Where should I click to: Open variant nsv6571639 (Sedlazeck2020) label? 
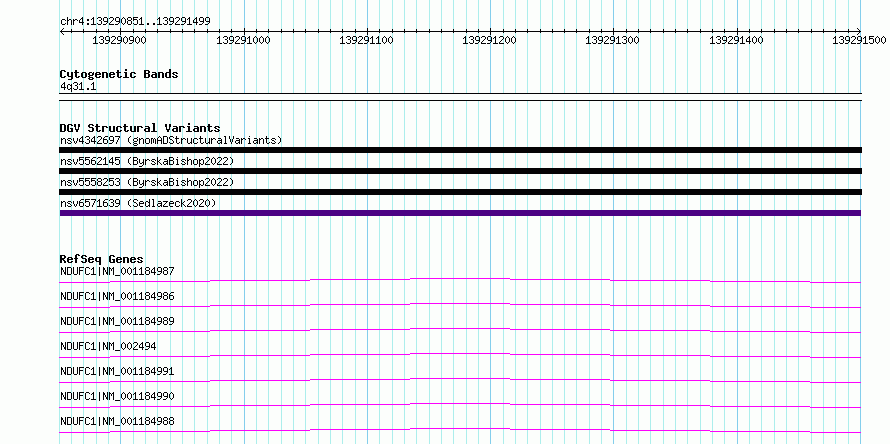(138, 203)
